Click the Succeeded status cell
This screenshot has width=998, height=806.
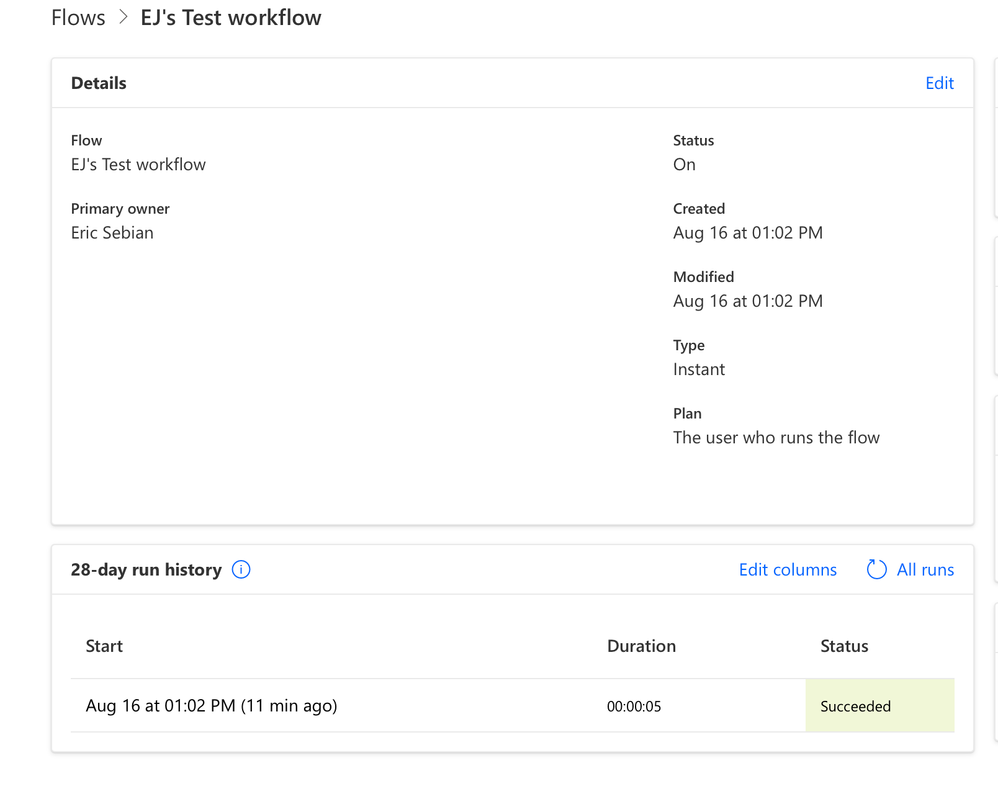880,705
